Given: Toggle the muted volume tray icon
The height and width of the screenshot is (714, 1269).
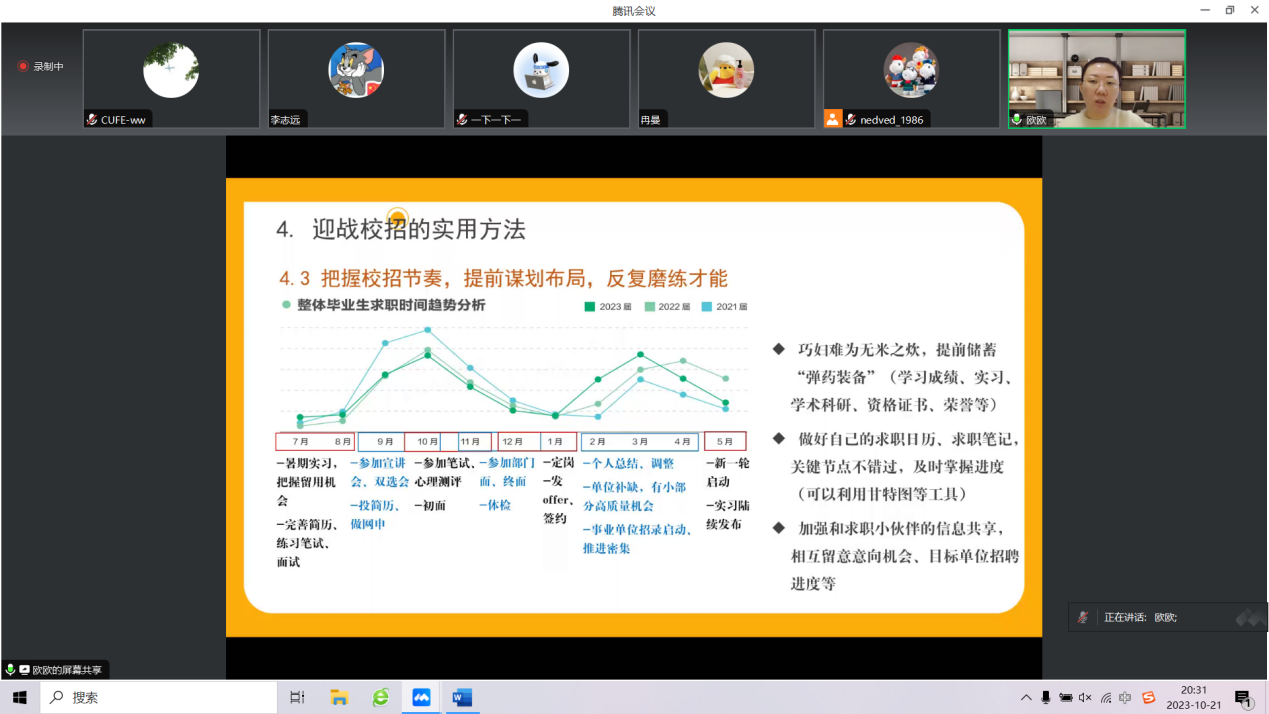Looking at the screenshot, I should click(1086, 697).
